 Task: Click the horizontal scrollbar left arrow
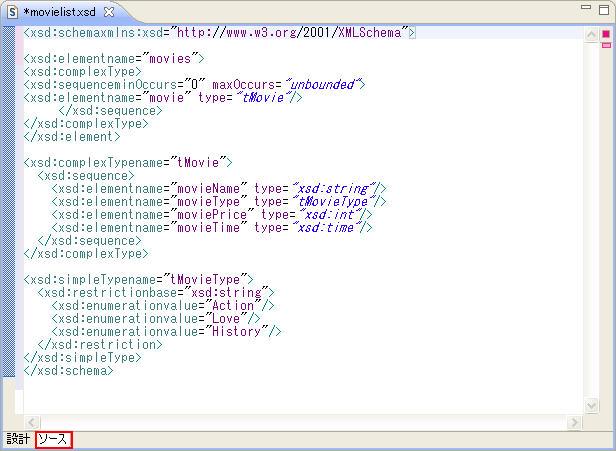point(31,421)
